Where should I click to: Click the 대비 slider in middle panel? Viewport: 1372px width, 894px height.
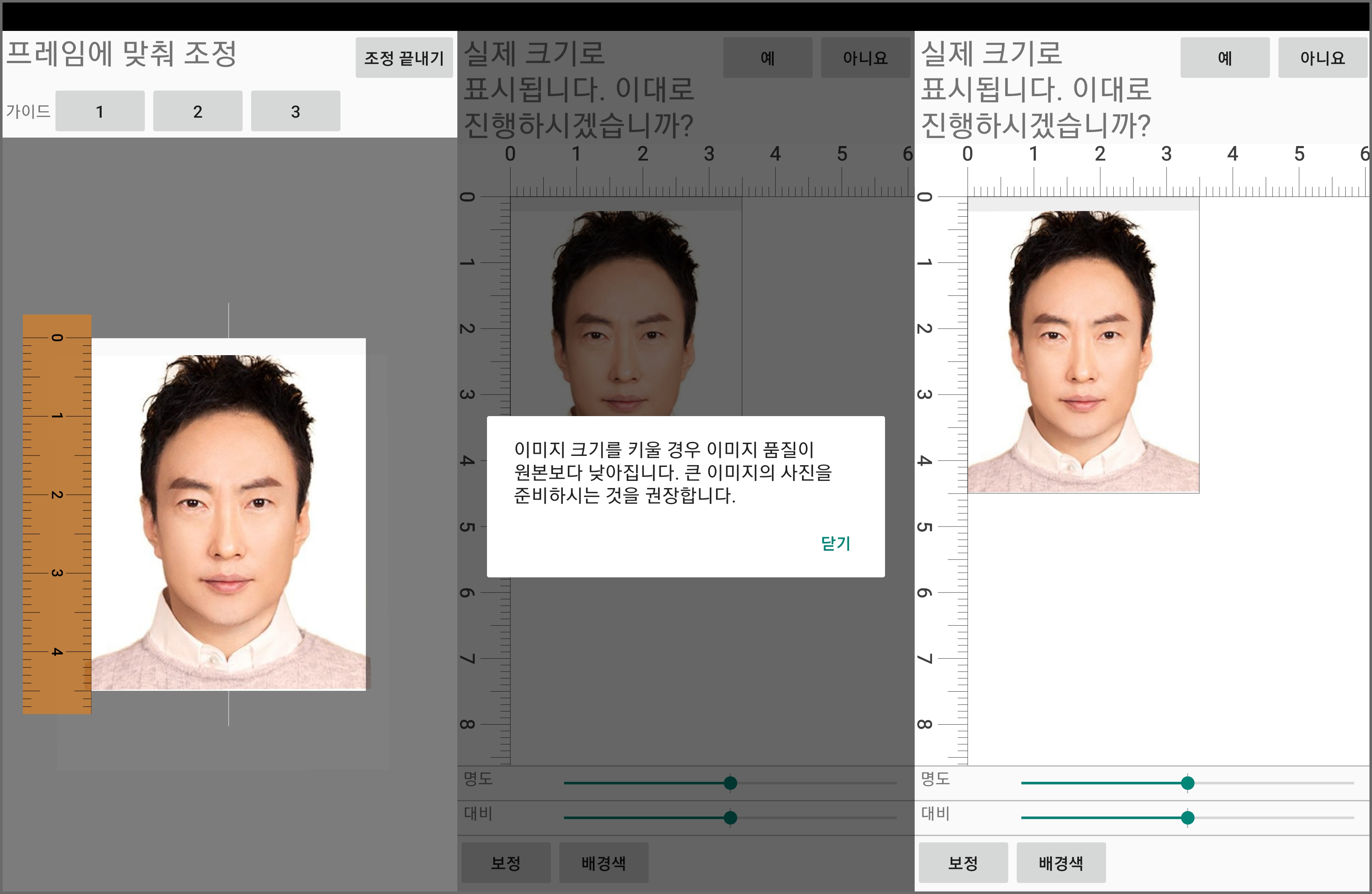coord(730,817)
